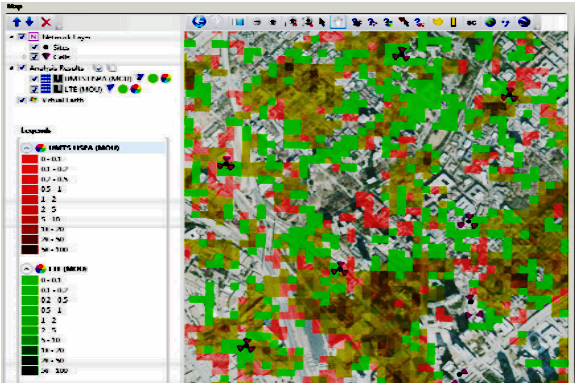Click the red 0 - 0.1 legend swatch

(x=30, y=159)
